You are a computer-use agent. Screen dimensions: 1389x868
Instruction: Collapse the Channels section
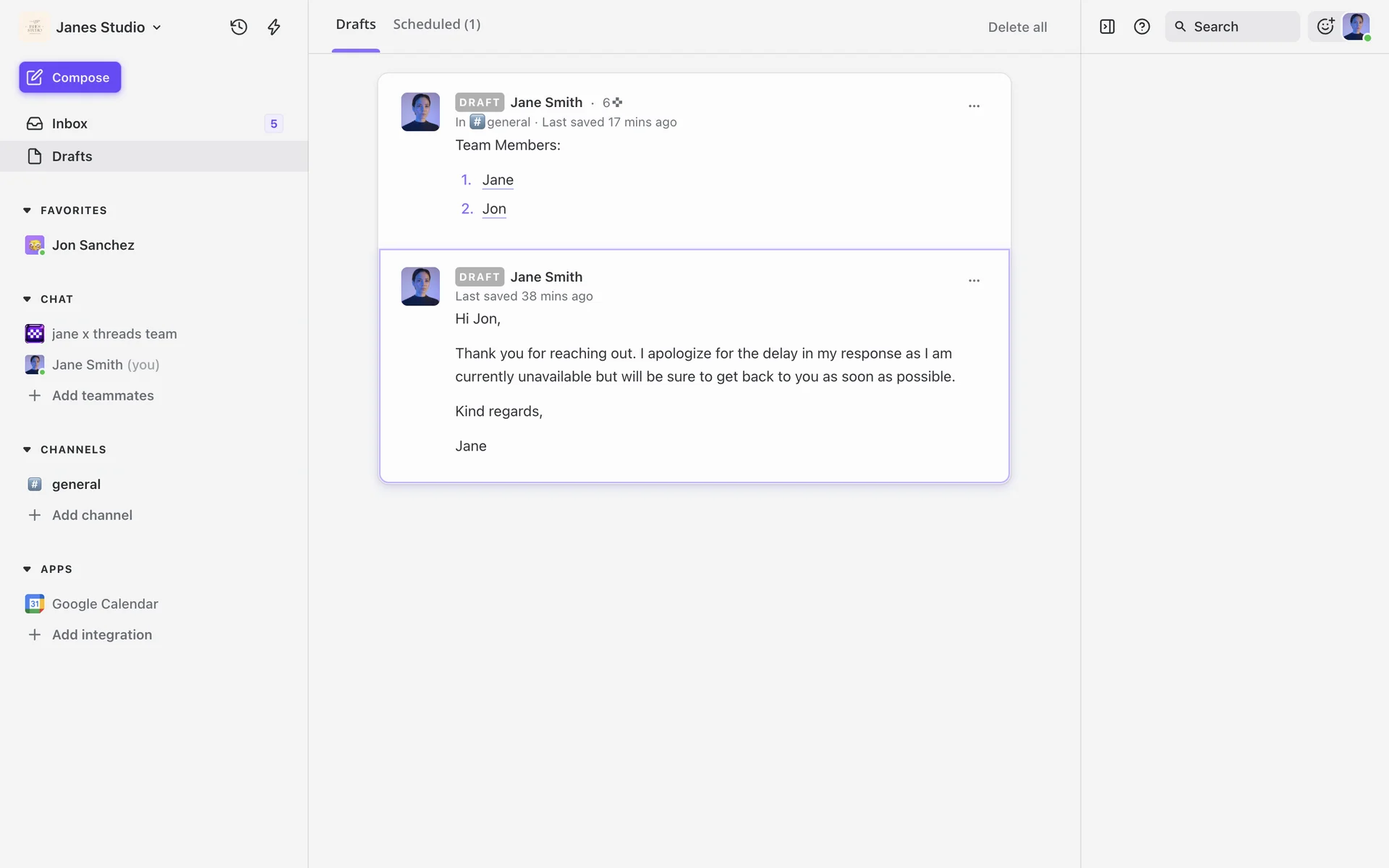point(27,449)
